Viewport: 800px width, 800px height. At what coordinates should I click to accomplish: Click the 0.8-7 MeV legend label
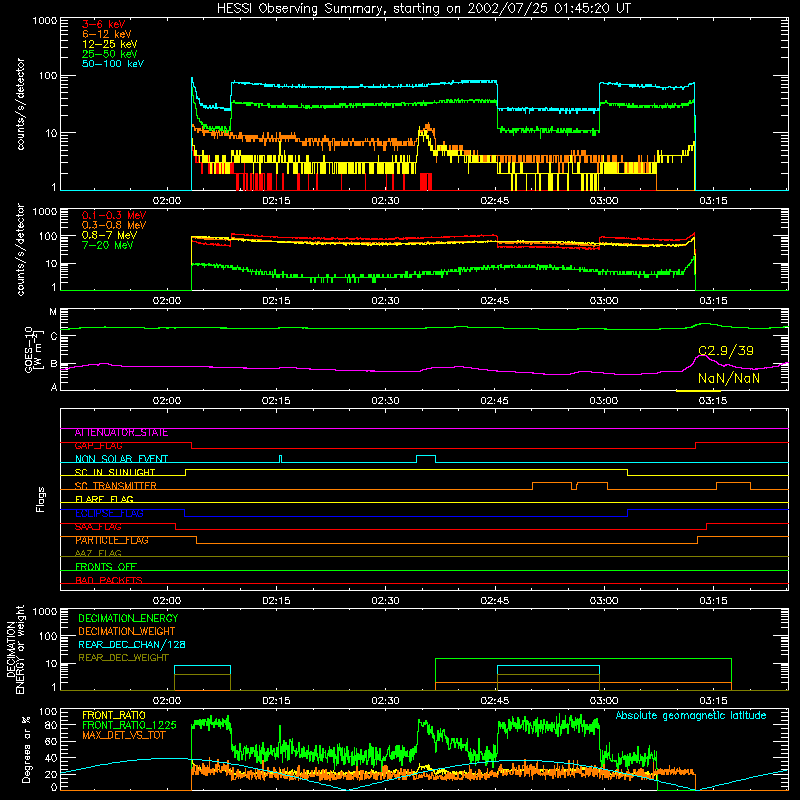coord(109,235)
